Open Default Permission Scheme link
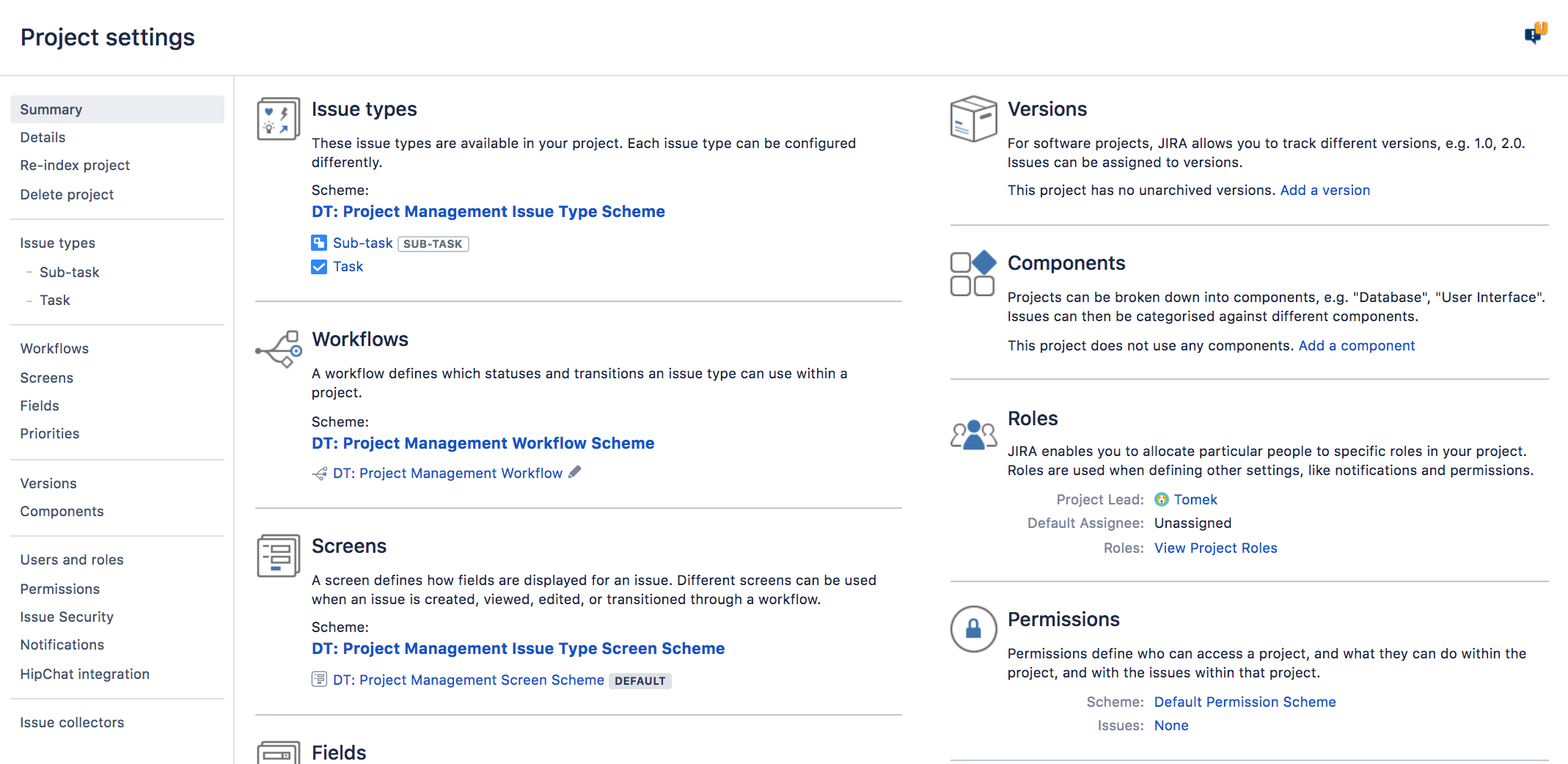Image resolution: width=1568 pixels, height=764 pixels. 1245,702
